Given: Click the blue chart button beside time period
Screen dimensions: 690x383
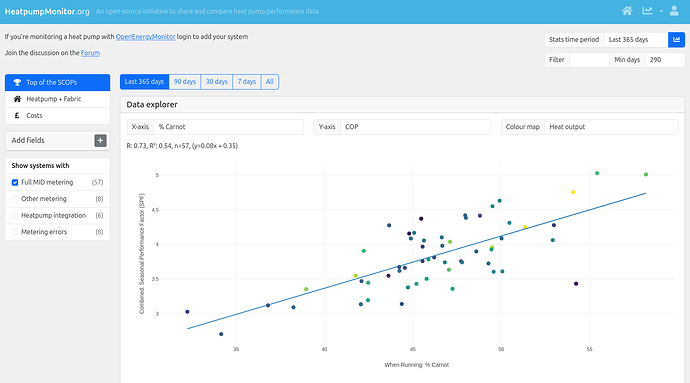Looking at the screenshot, I should pos(676,40).
